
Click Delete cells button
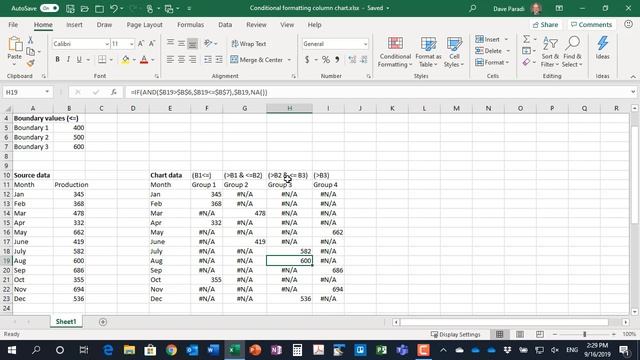coord(489,51)
